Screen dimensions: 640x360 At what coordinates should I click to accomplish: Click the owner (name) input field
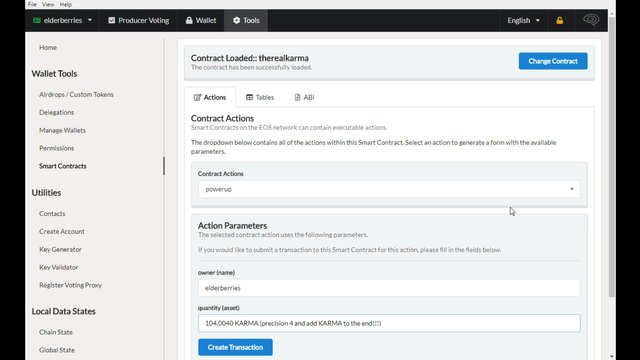pos(389,288)
